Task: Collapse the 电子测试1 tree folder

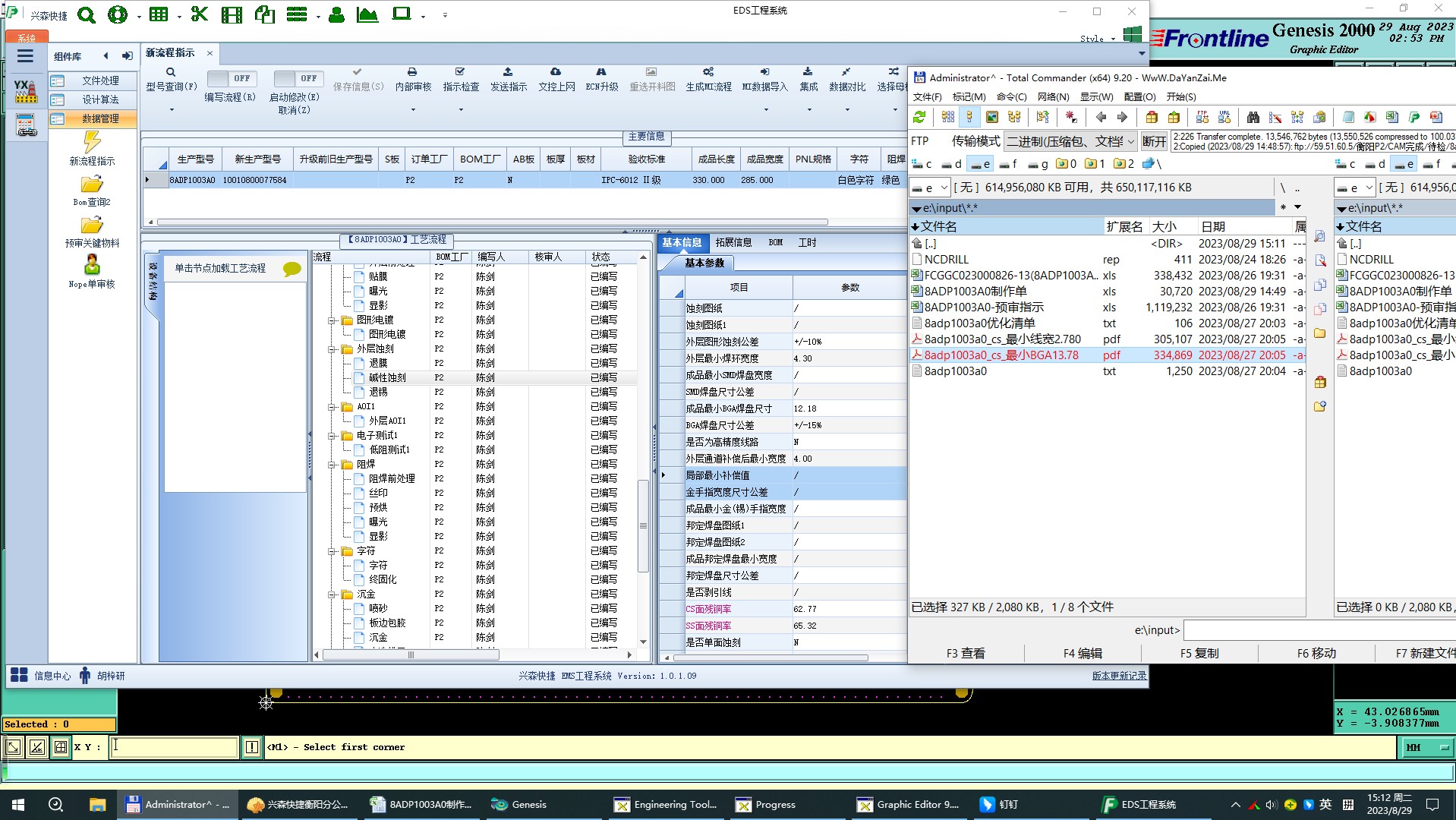Action: pyautogui.click(x=332, y=436)
